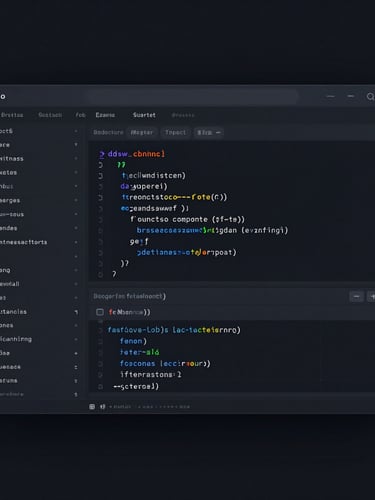Add an item with the plus button in the lower panel
The width and height of the screenshot is (375, 500).
click(371, 296)
